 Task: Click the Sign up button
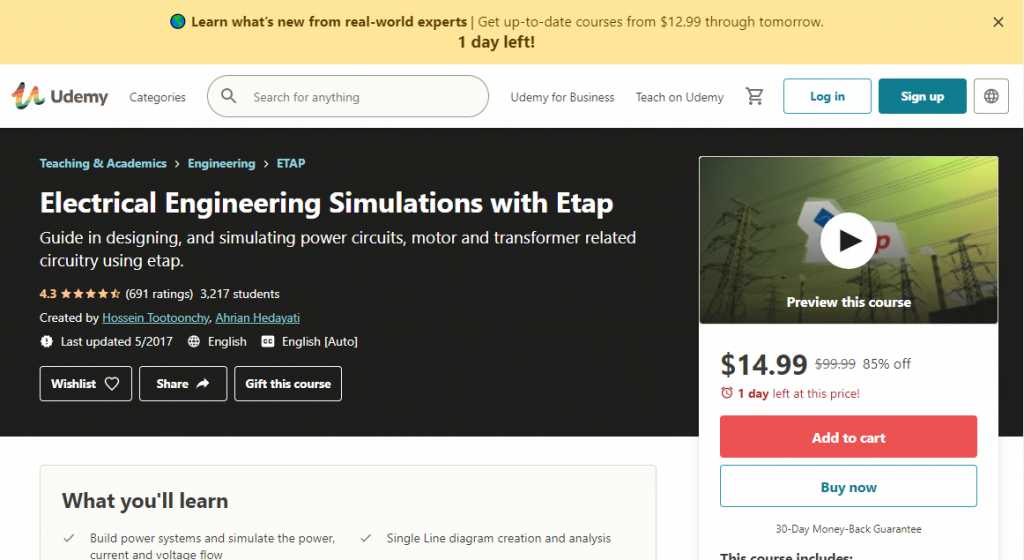point(922,97)
